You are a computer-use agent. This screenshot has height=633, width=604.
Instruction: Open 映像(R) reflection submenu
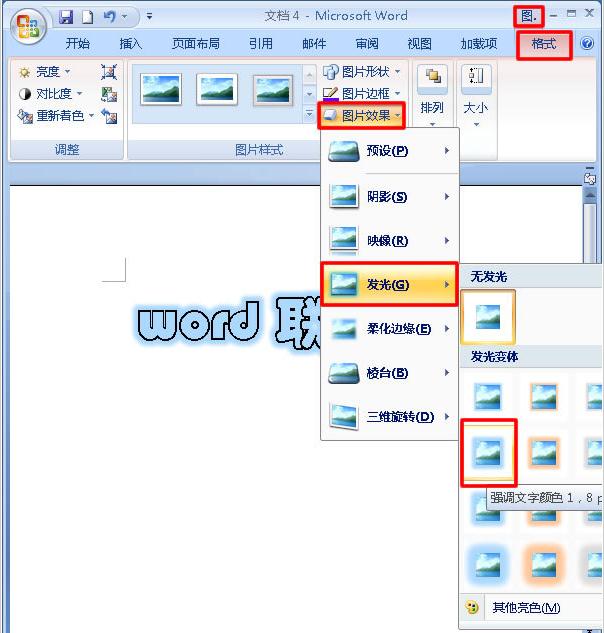pos(390,241)
